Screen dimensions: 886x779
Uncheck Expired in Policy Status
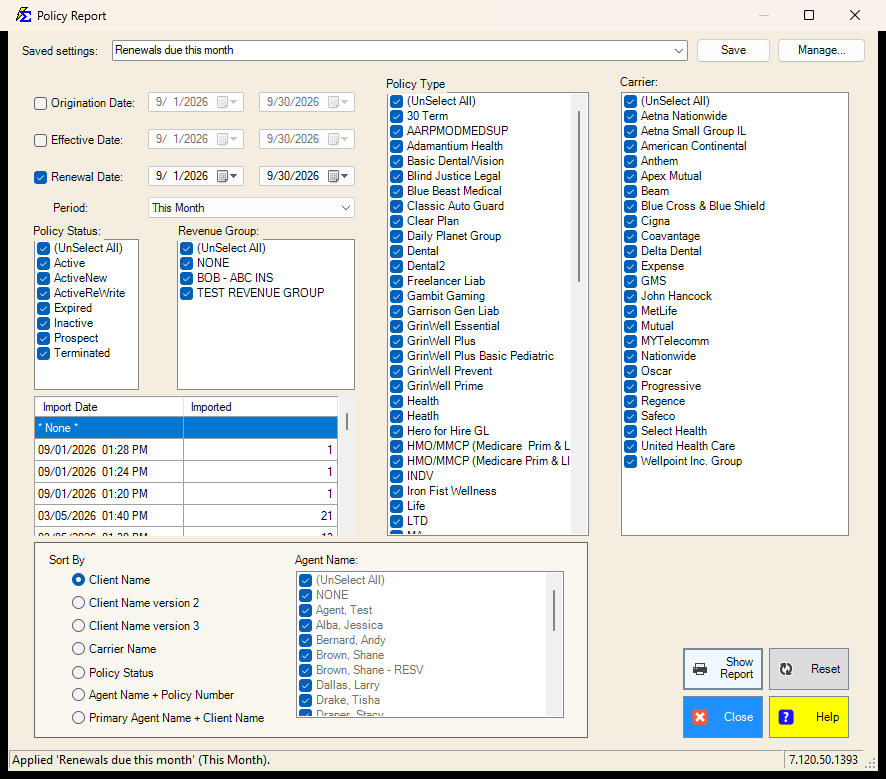click(x=44, y=308)
